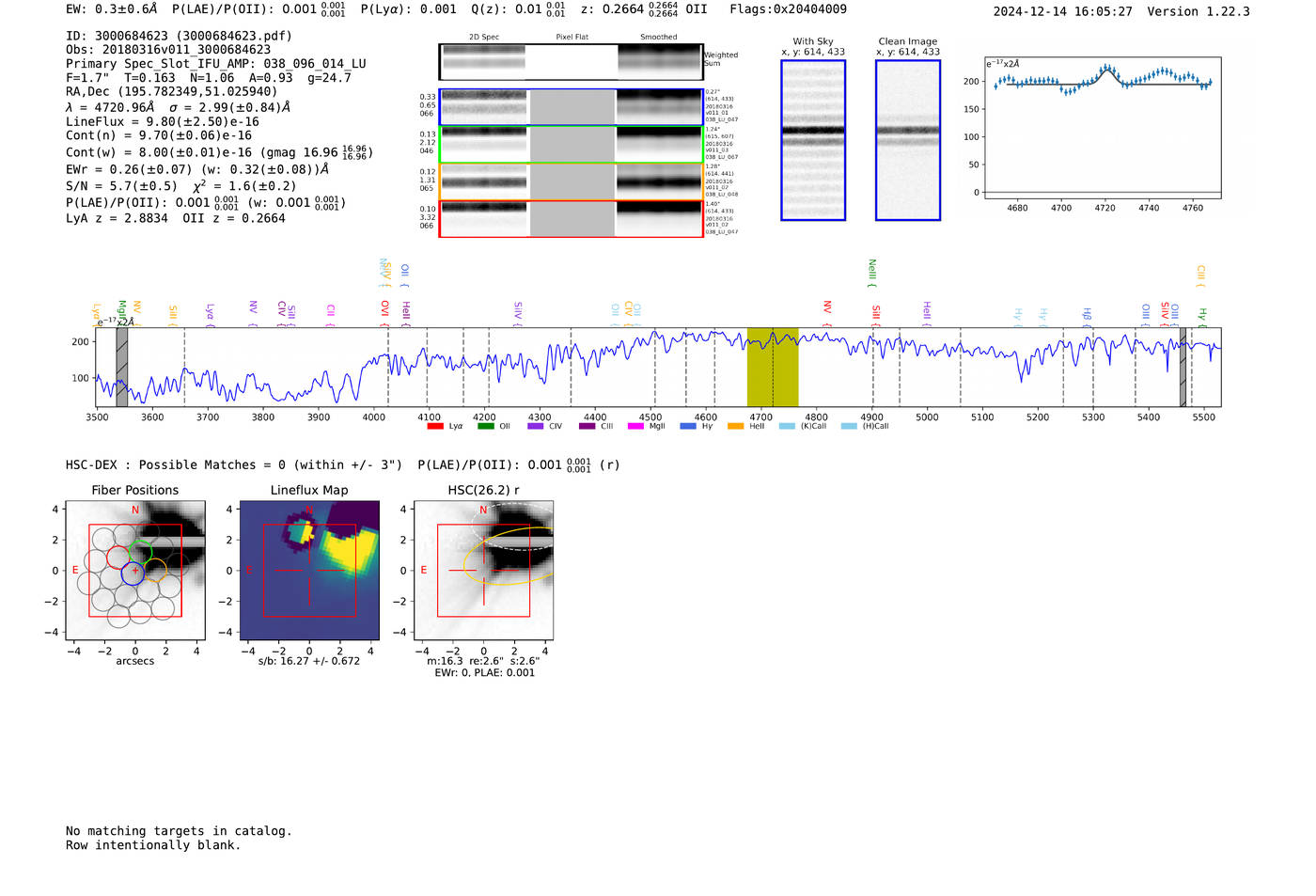Click the s/b: 16.27 +/- 0.672 caption
Image resolution: width=1316 pixels, height=896 pixels.
pyautogui.click(x=309, y=661)
